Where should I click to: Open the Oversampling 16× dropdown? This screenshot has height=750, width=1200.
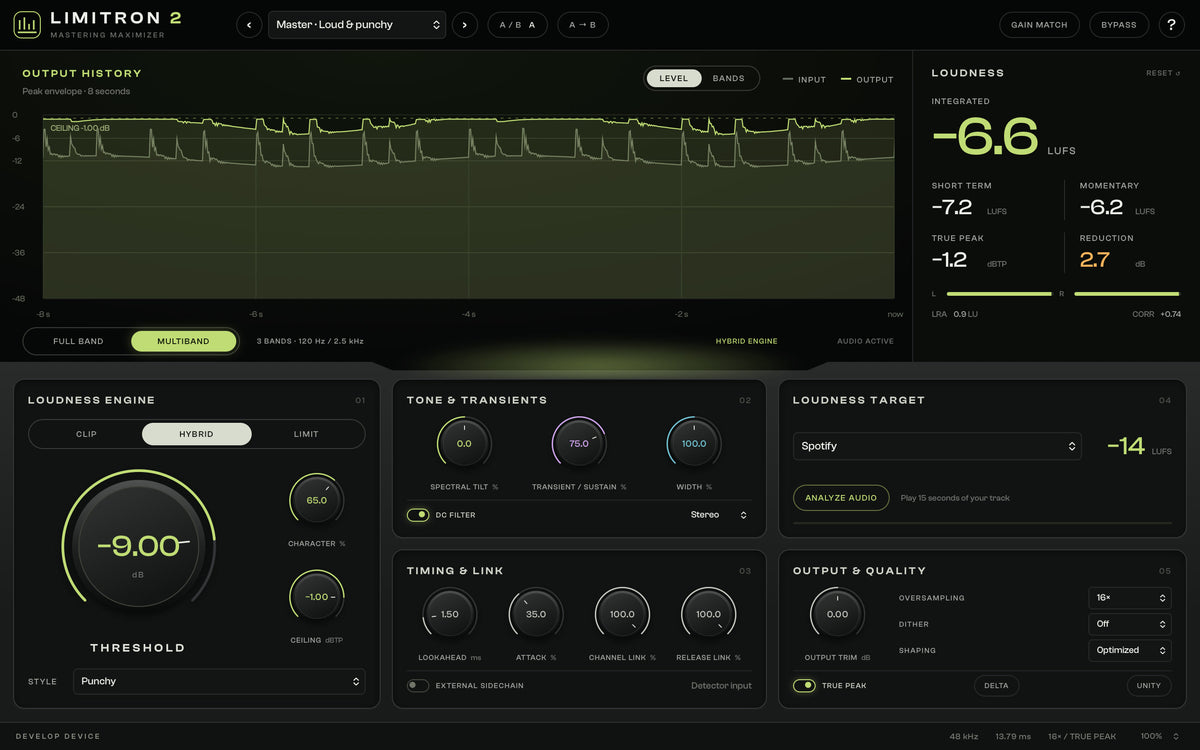click(1130, 598)
